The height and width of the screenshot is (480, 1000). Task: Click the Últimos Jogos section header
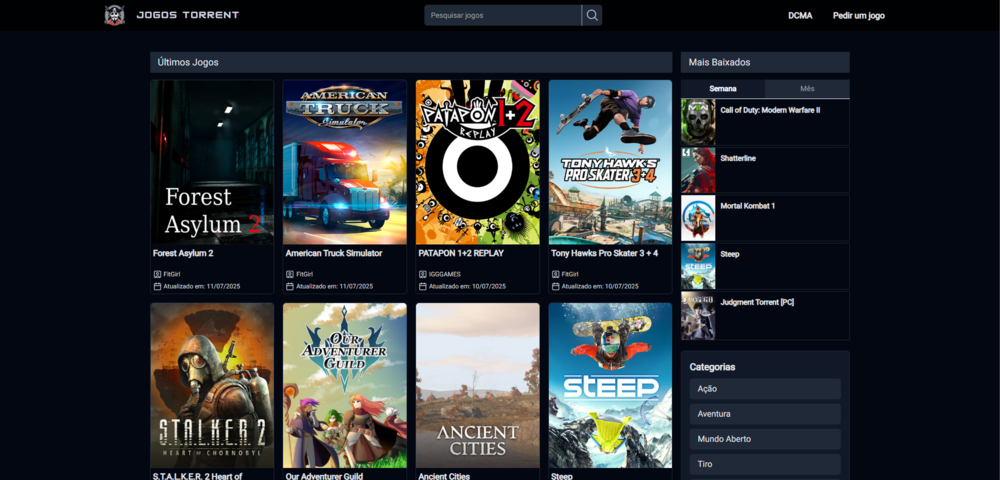click(411, 62)
